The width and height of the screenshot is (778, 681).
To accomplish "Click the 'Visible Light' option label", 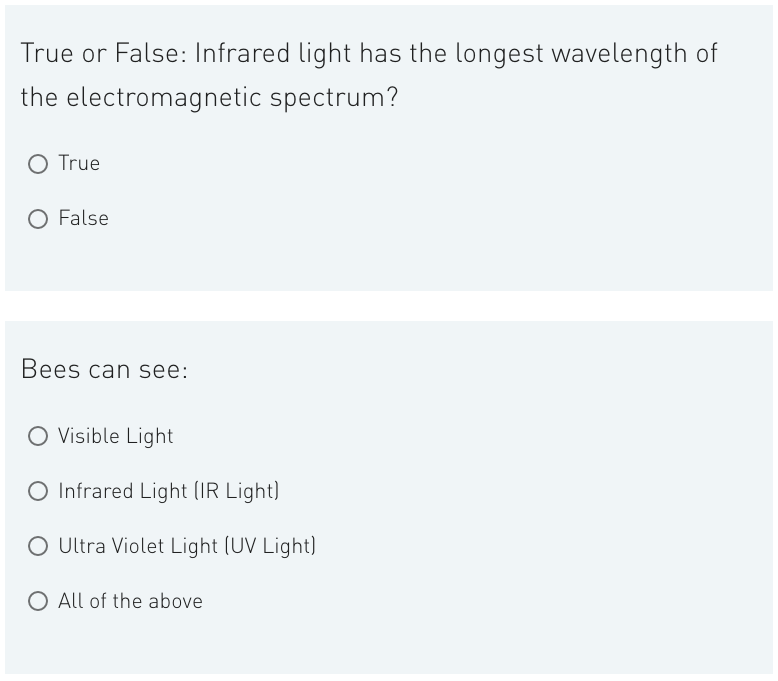I will click(116, 436).
